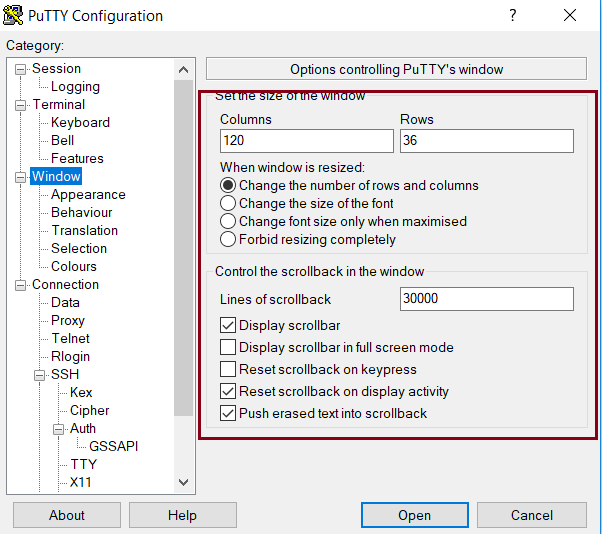Select Bell in the category tree

click(x=62, y=141)
